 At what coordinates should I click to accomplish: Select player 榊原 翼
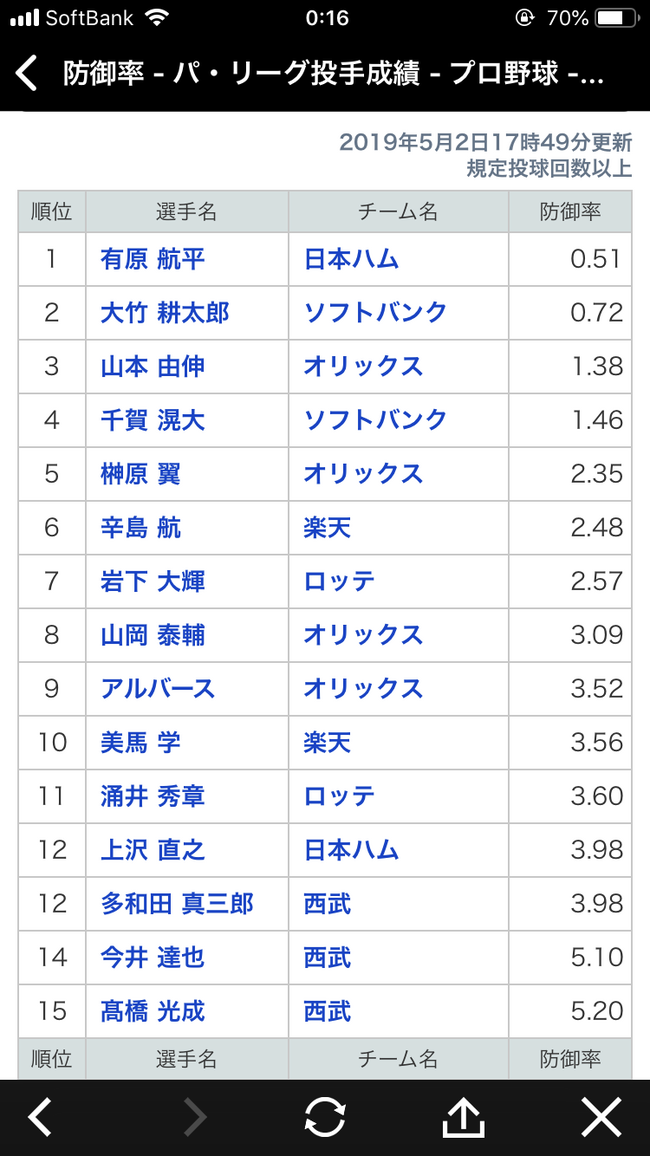click(141, 474)
